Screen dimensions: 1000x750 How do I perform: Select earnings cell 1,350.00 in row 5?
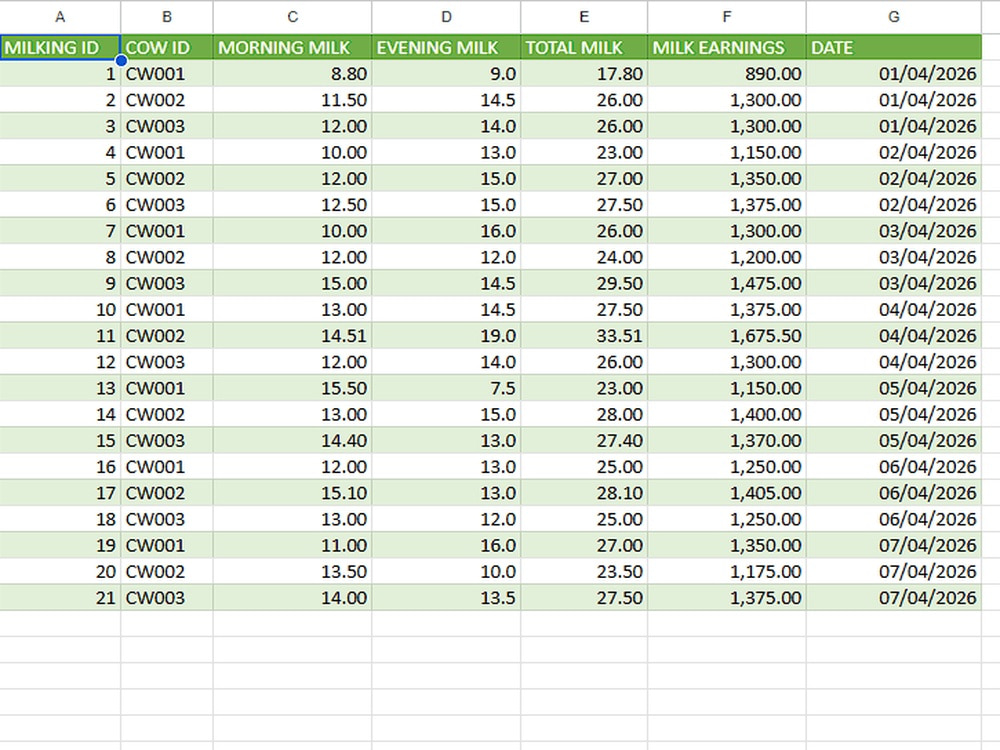(726, 179)
